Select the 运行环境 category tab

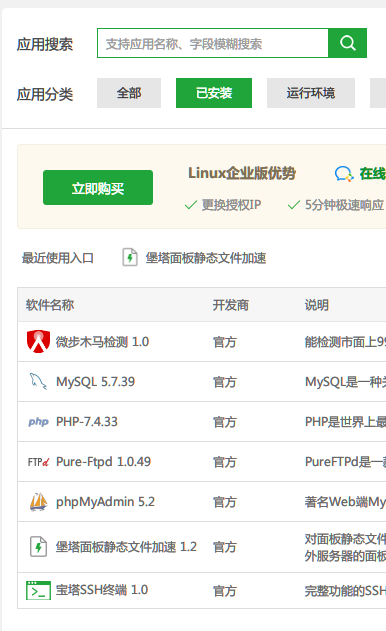311,93
